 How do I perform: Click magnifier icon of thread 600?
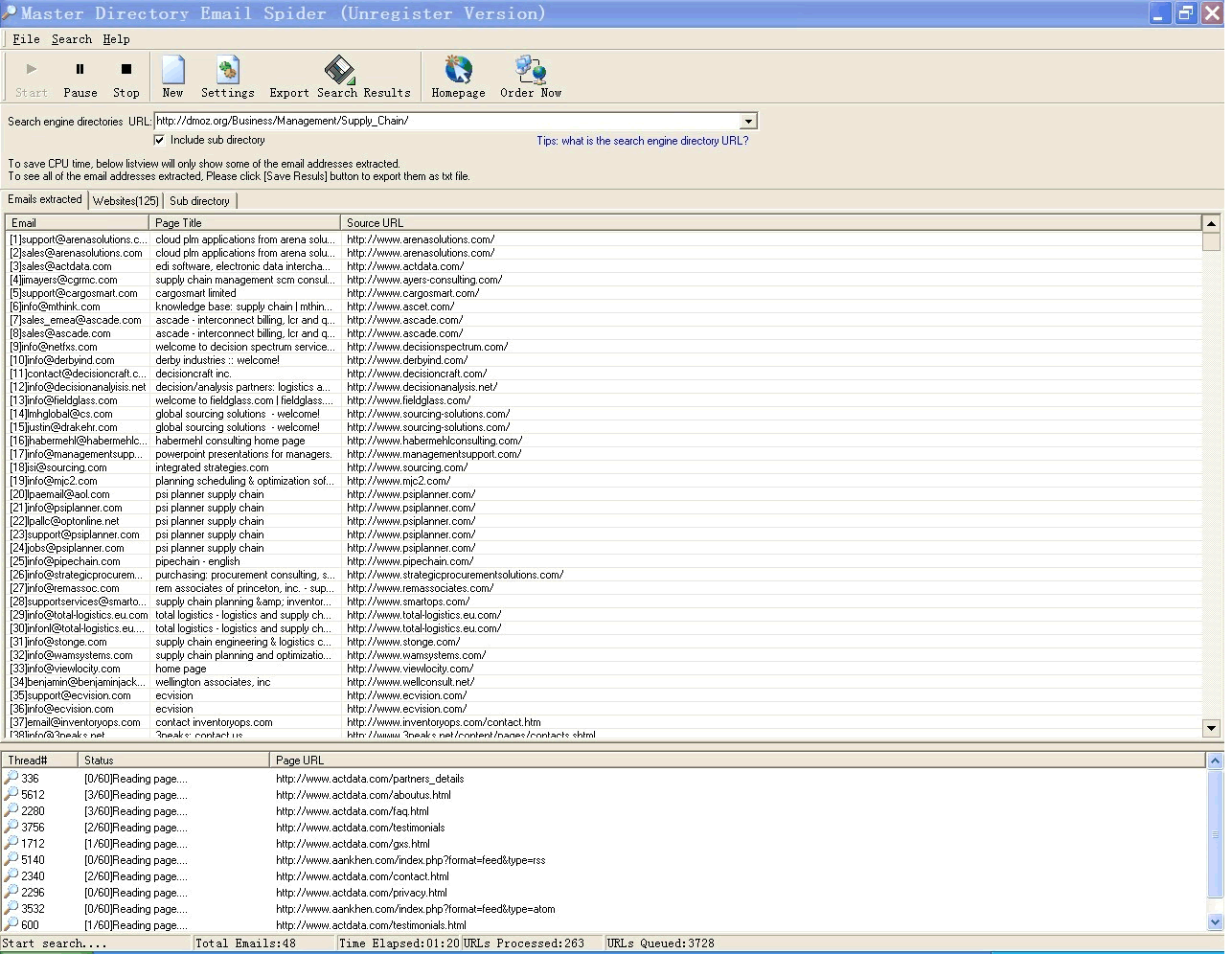pyautogui.click(x=11, y=924)
